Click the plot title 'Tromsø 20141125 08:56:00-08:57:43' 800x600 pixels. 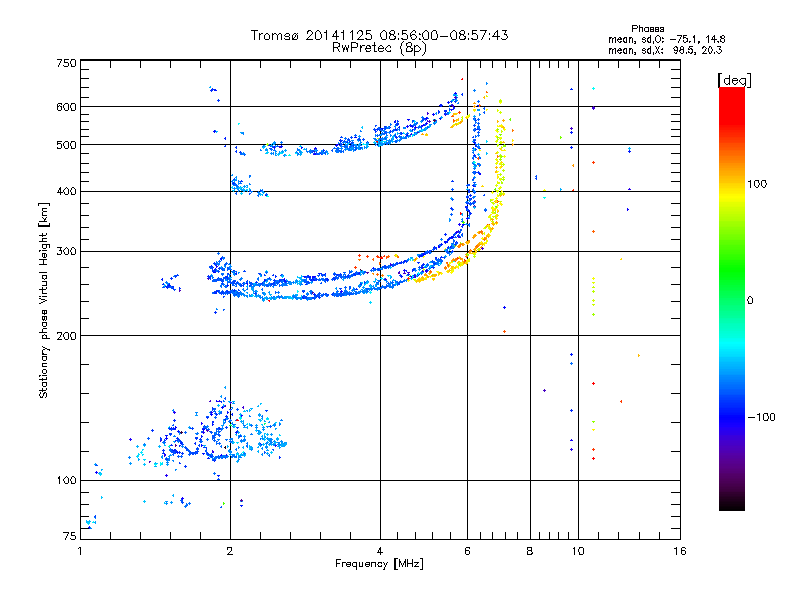click(x=379, y=35)
